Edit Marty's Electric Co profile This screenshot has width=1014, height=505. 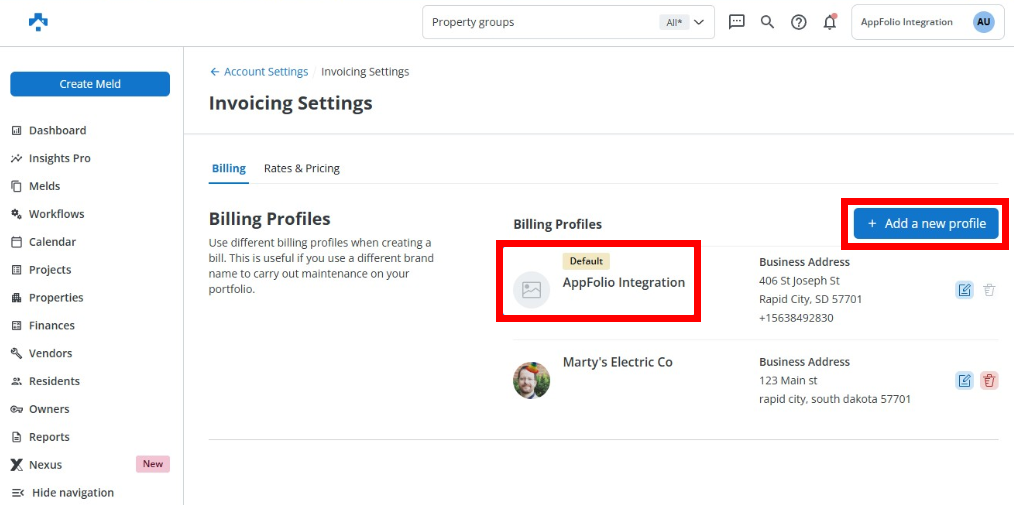tap(964, 380)
